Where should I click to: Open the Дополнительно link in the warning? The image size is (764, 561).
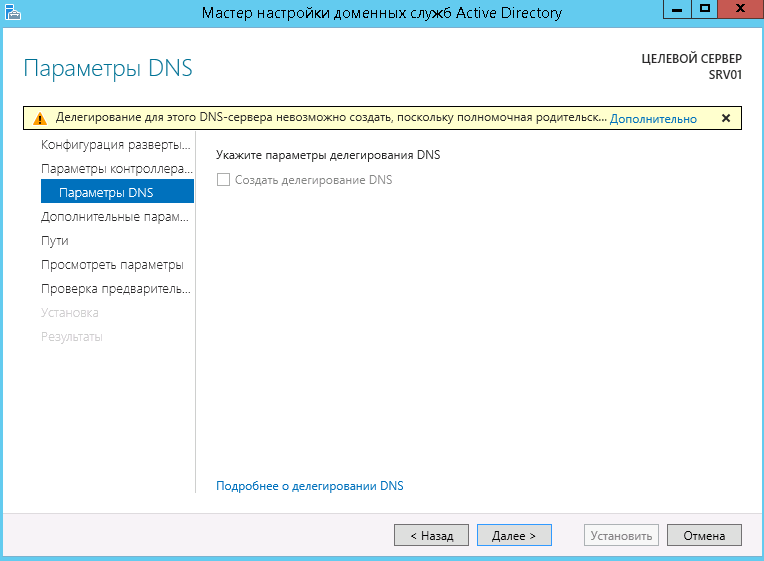pos(653,118)
